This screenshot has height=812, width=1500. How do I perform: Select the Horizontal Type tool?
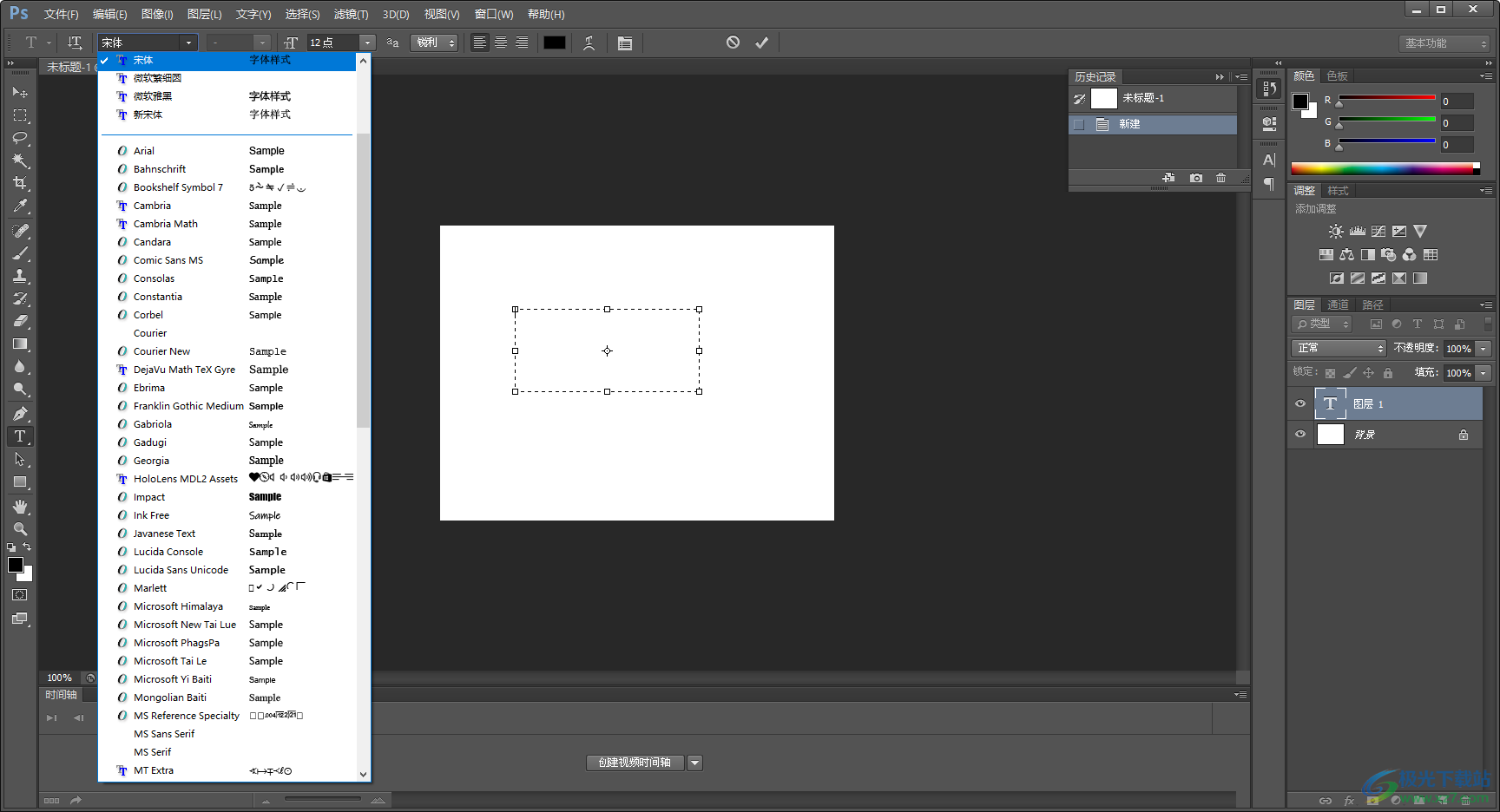[20, 436]
